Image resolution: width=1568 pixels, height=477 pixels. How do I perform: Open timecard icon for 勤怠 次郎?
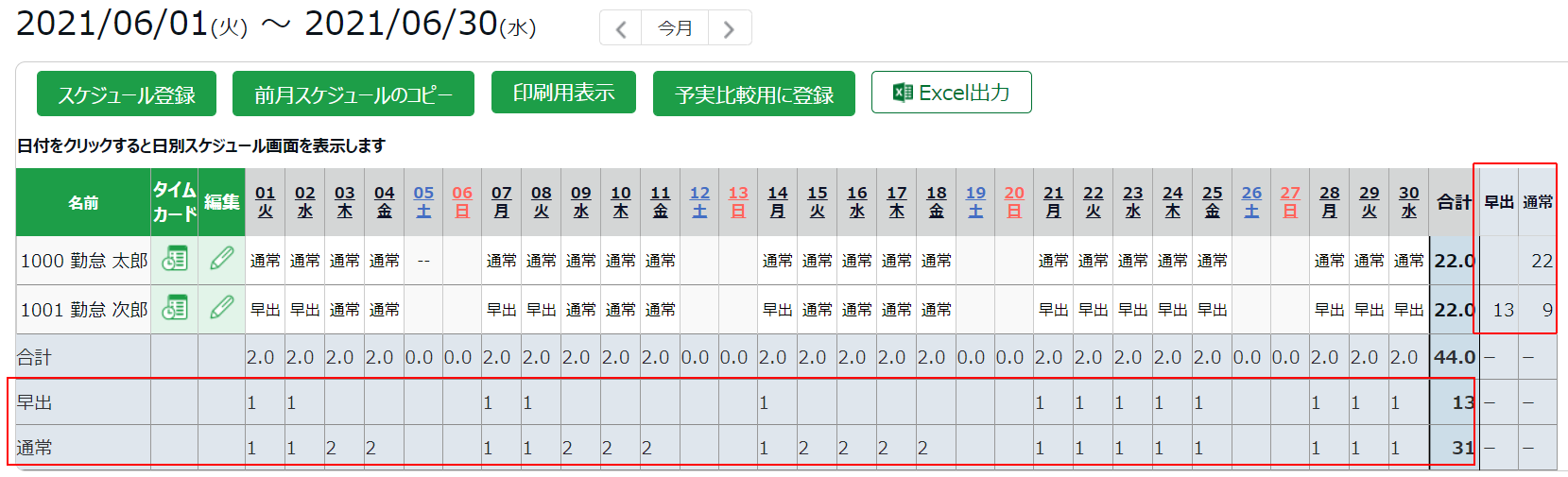(175, 308)
